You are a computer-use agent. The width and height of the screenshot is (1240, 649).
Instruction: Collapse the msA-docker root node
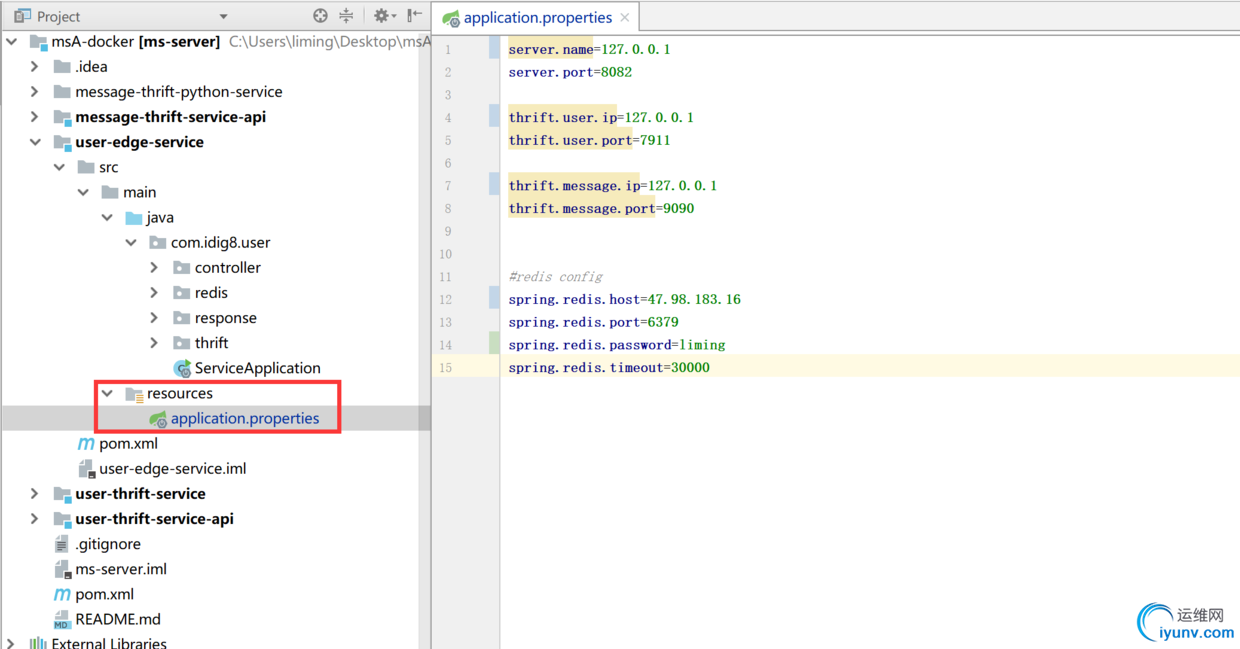click(12, 42)
